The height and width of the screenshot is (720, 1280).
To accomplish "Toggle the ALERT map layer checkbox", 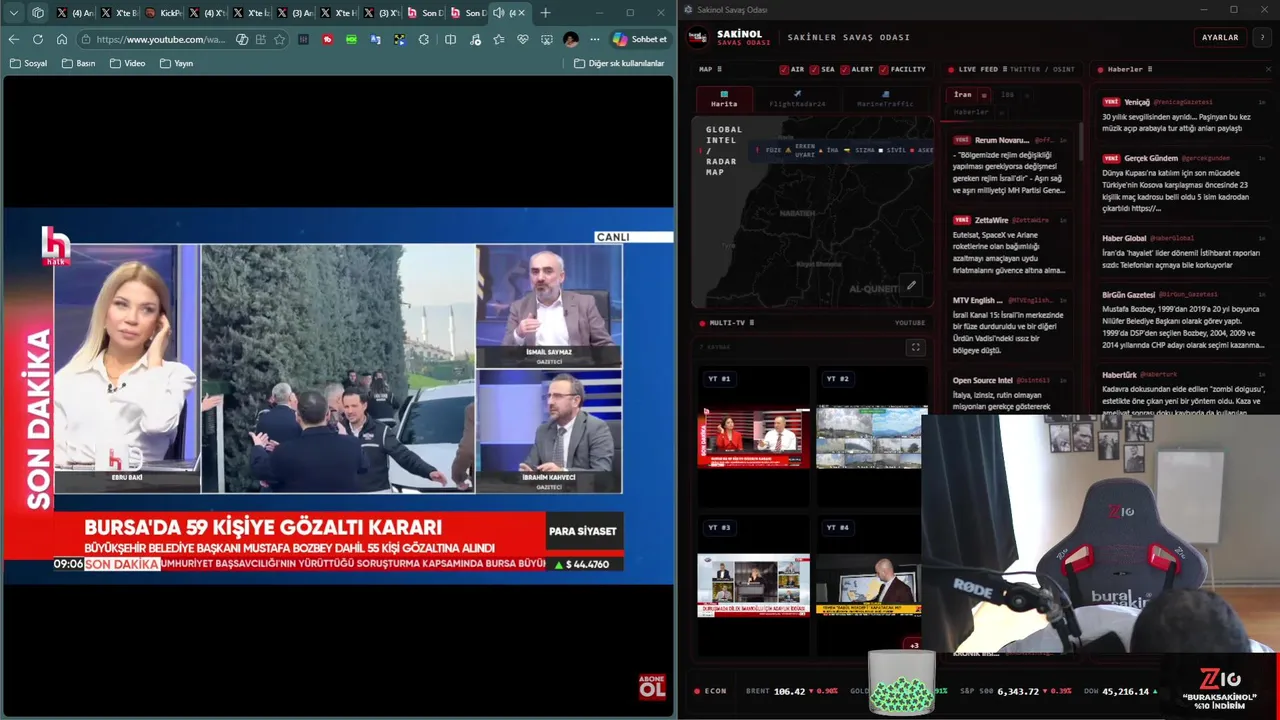I will [x=845, y=69].
